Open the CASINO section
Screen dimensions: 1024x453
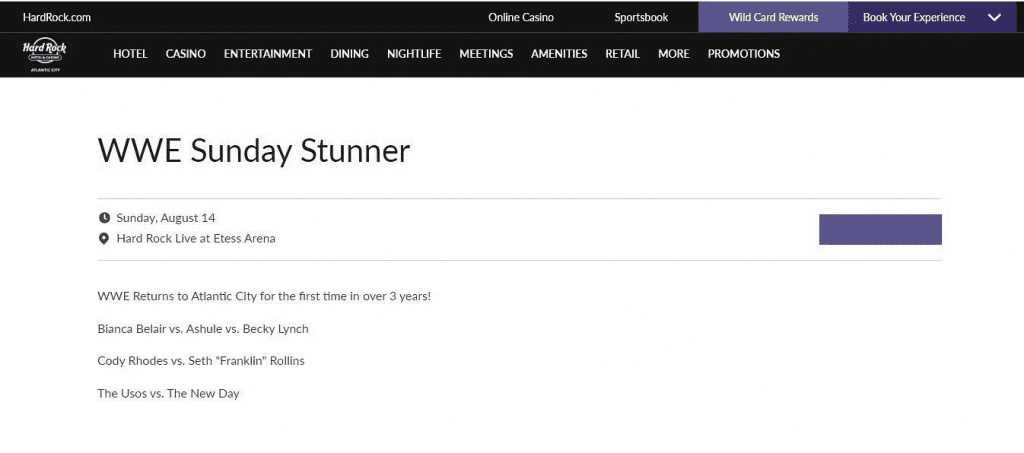tap(186, 54)
